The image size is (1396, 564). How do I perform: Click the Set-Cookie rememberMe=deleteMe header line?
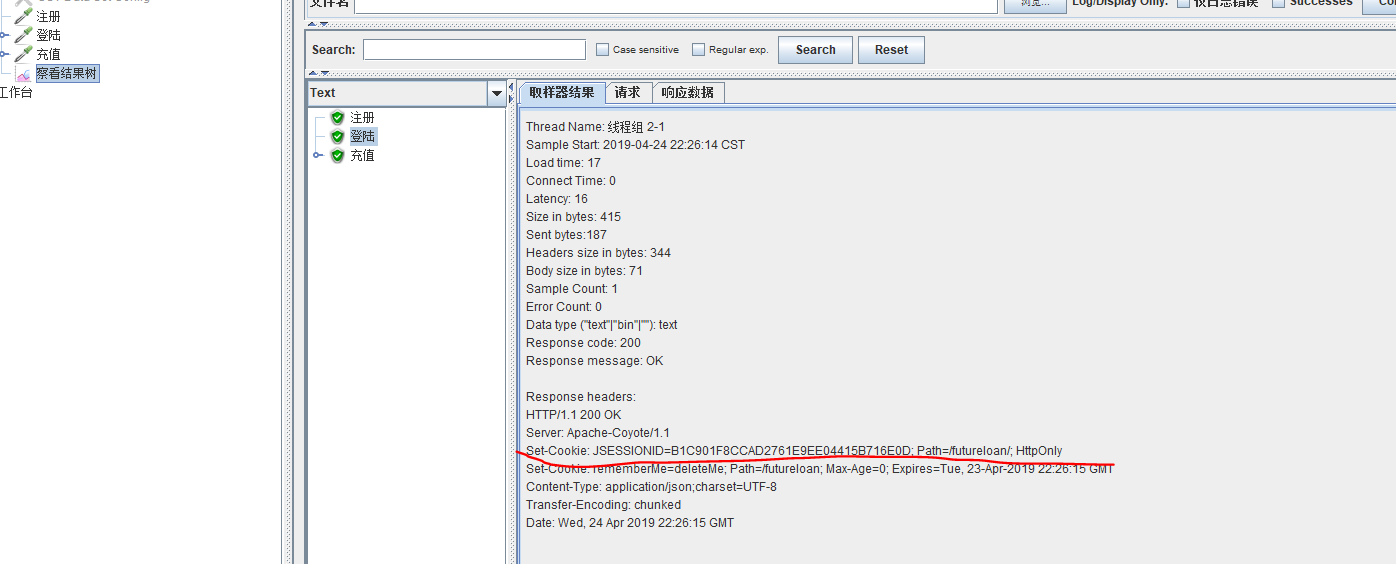(819, 469)
